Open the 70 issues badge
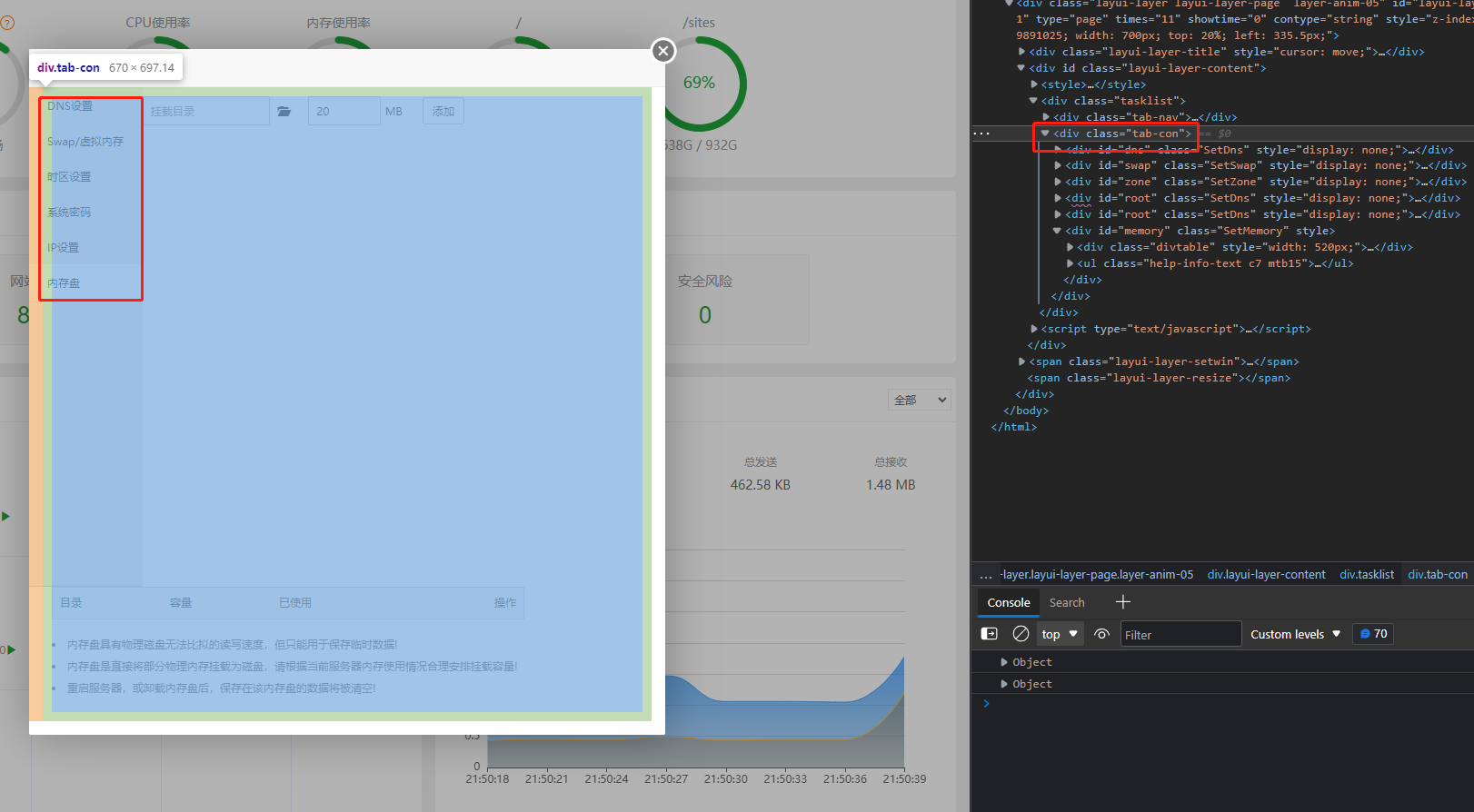The width and height of the screenshot is (1474, 812). pos(1373,634)
